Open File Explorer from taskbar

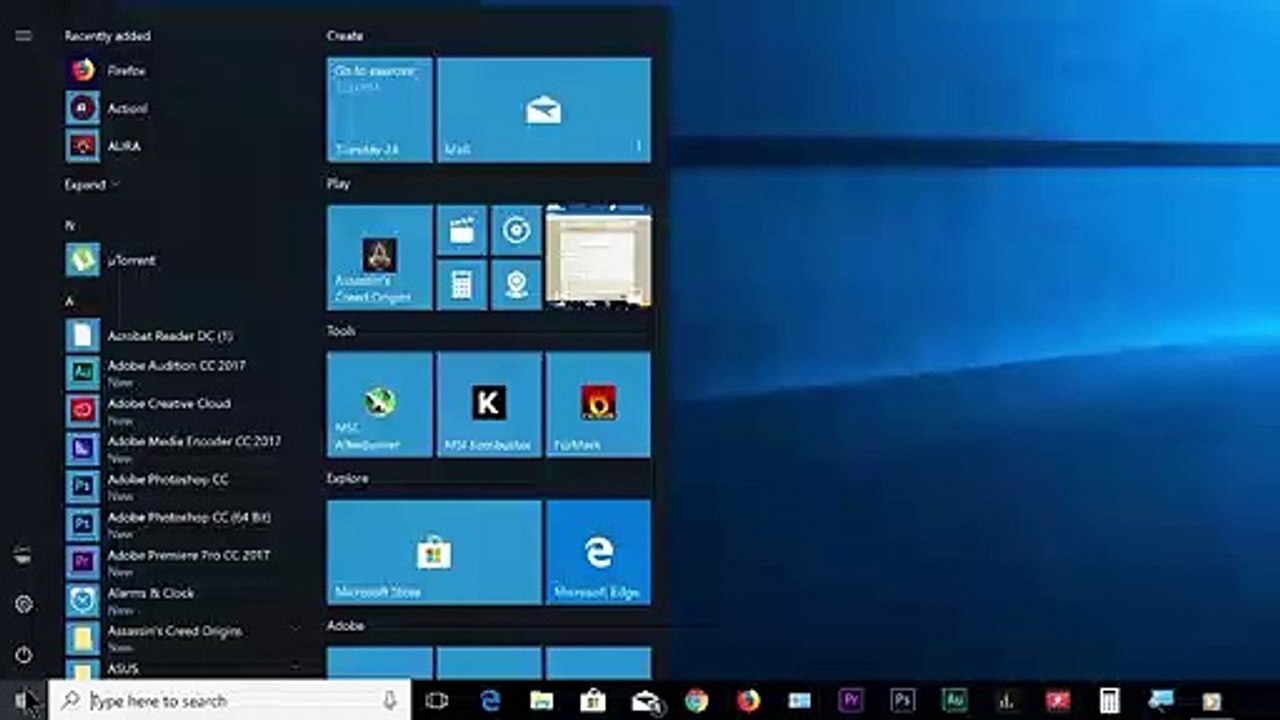tap(542, 701)
